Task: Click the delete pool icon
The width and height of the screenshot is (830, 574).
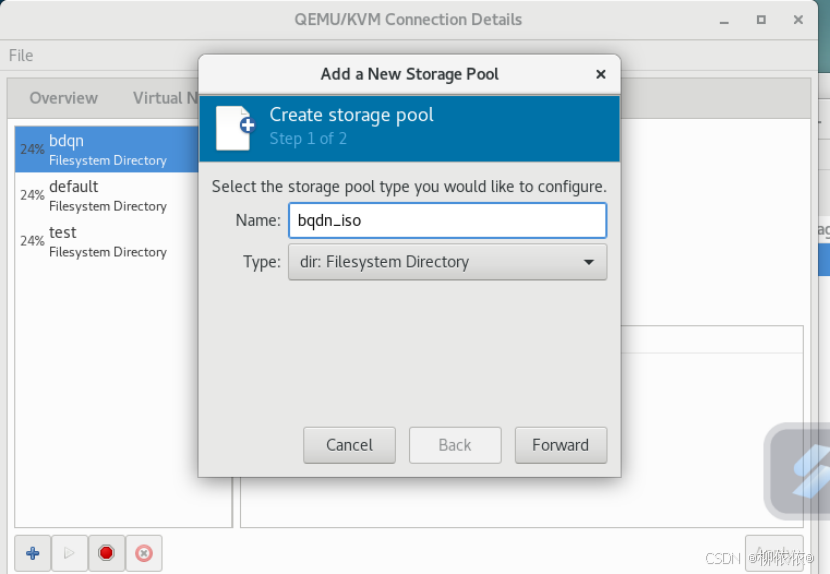Action: pos(143,552)
